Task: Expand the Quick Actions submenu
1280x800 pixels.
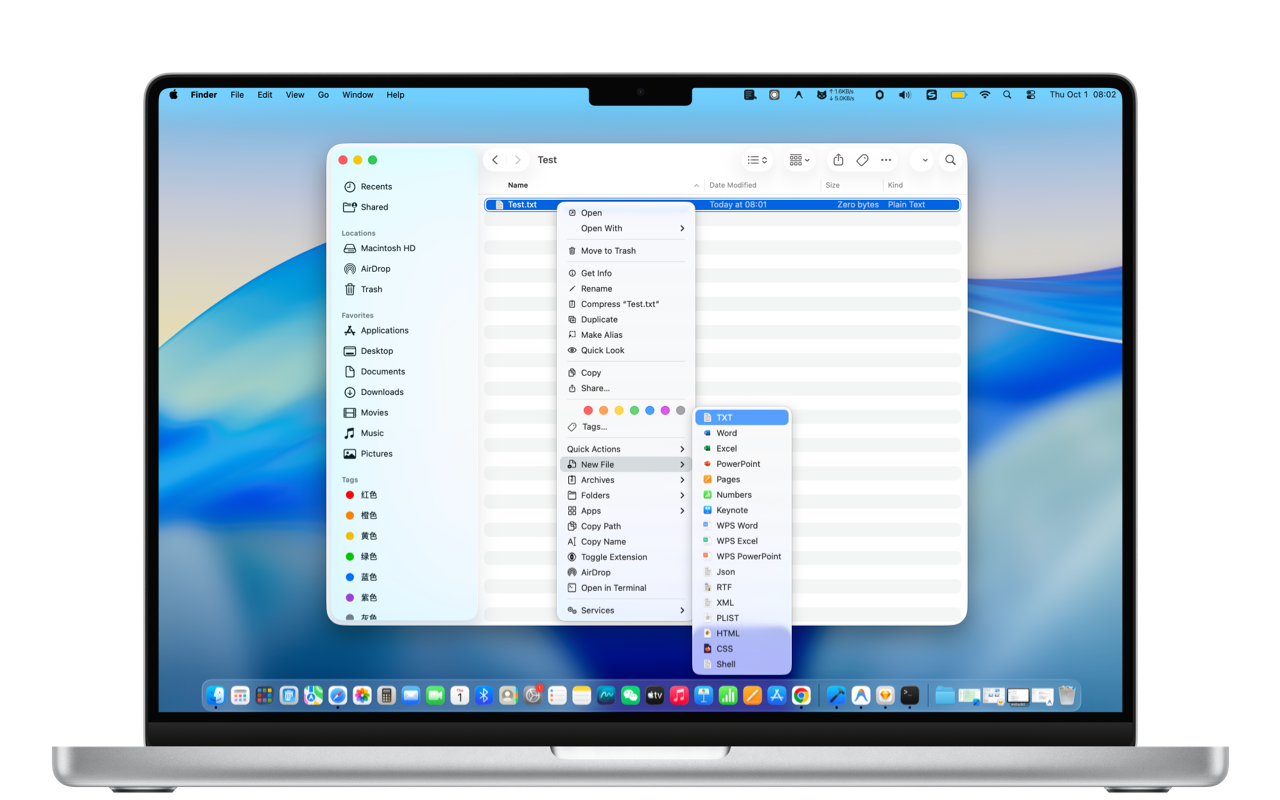Action: pos(626,449)
